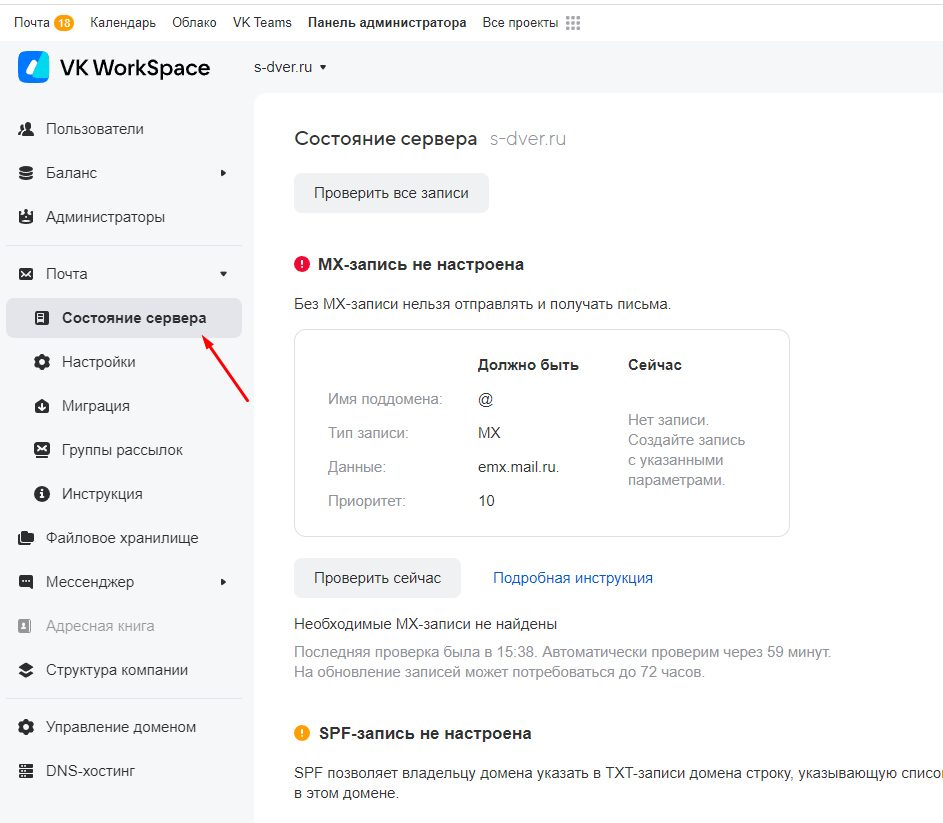Click the Файловое хранилище folder icon
943x823 pixels.
point(26,538)
